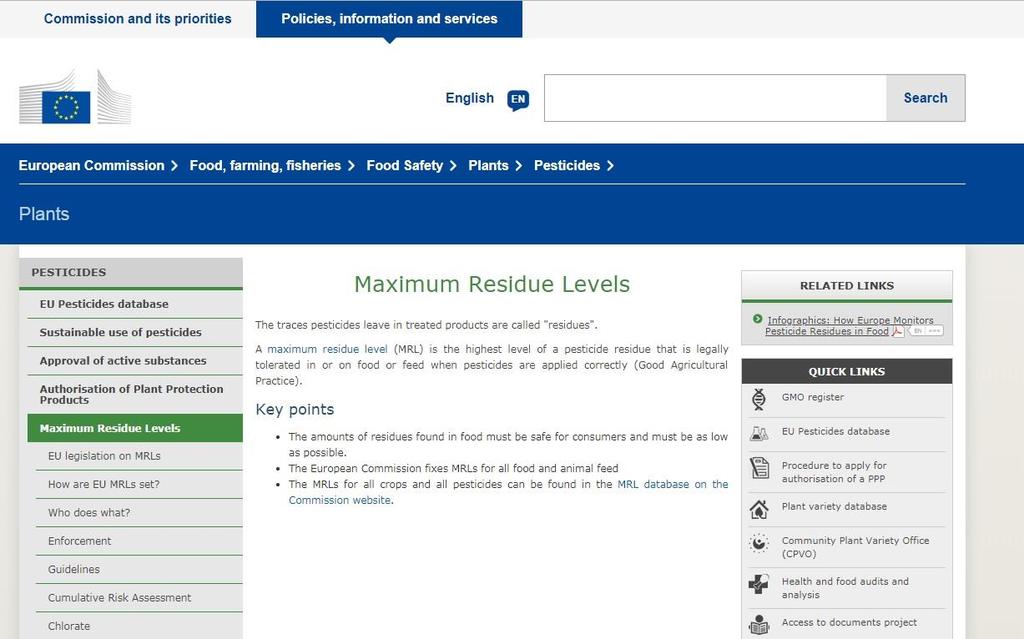Click the three-dots language tag in Related Links

935,331
